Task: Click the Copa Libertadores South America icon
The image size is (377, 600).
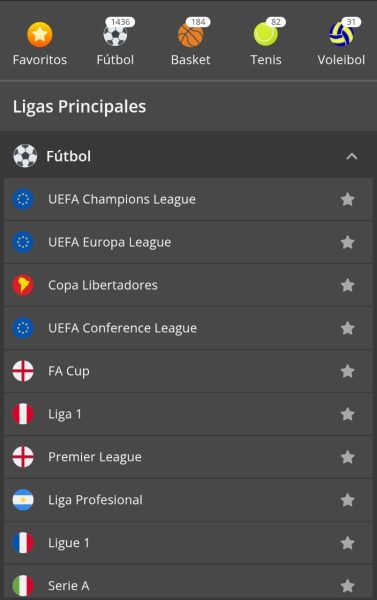Action: click(23, 285)
